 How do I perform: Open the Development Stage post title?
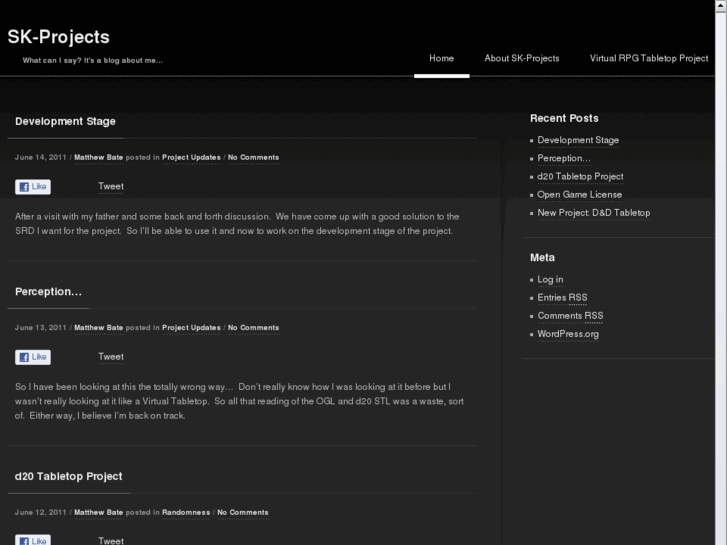tap(65, 121)
